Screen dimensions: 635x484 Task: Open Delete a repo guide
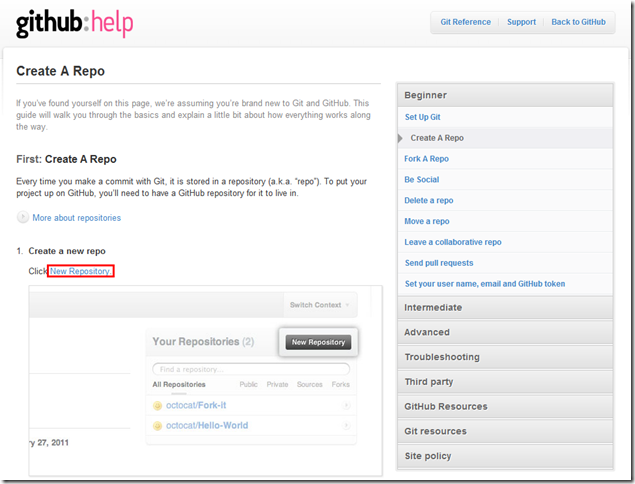(x=428, y=200)
